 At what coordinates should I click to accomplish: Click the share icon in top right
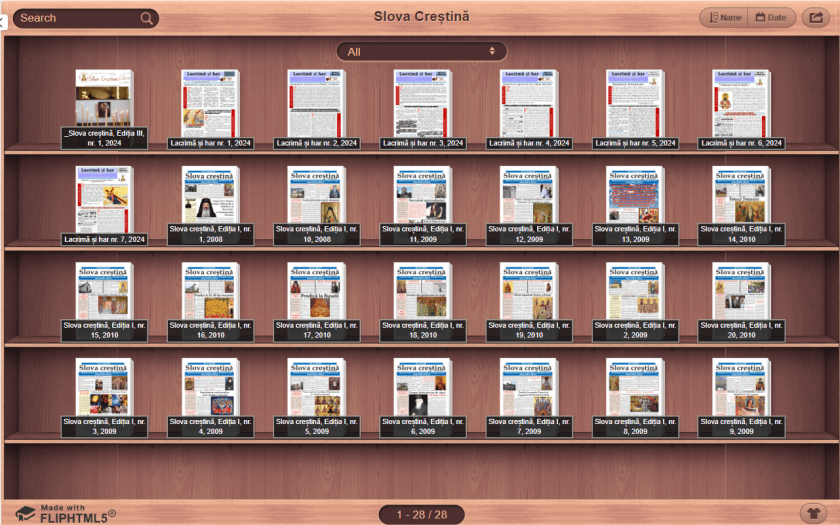pos(814,17)
